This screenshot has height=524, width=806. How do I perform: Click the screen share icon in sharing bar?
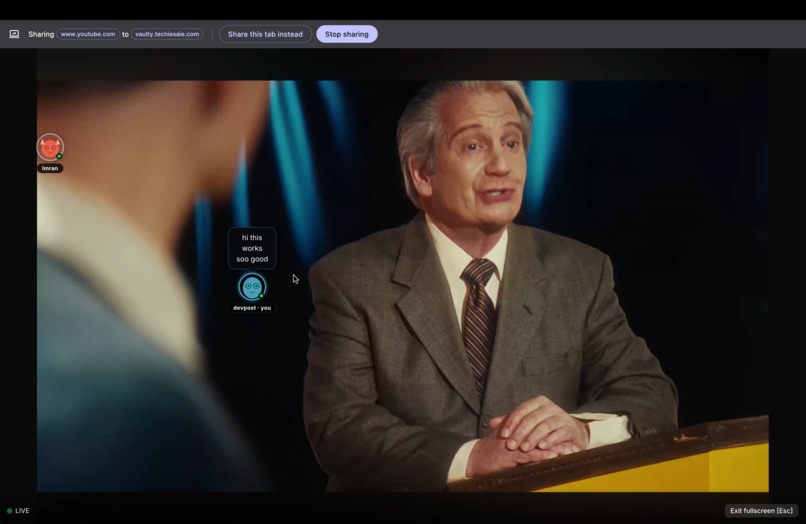click(14, 34)
